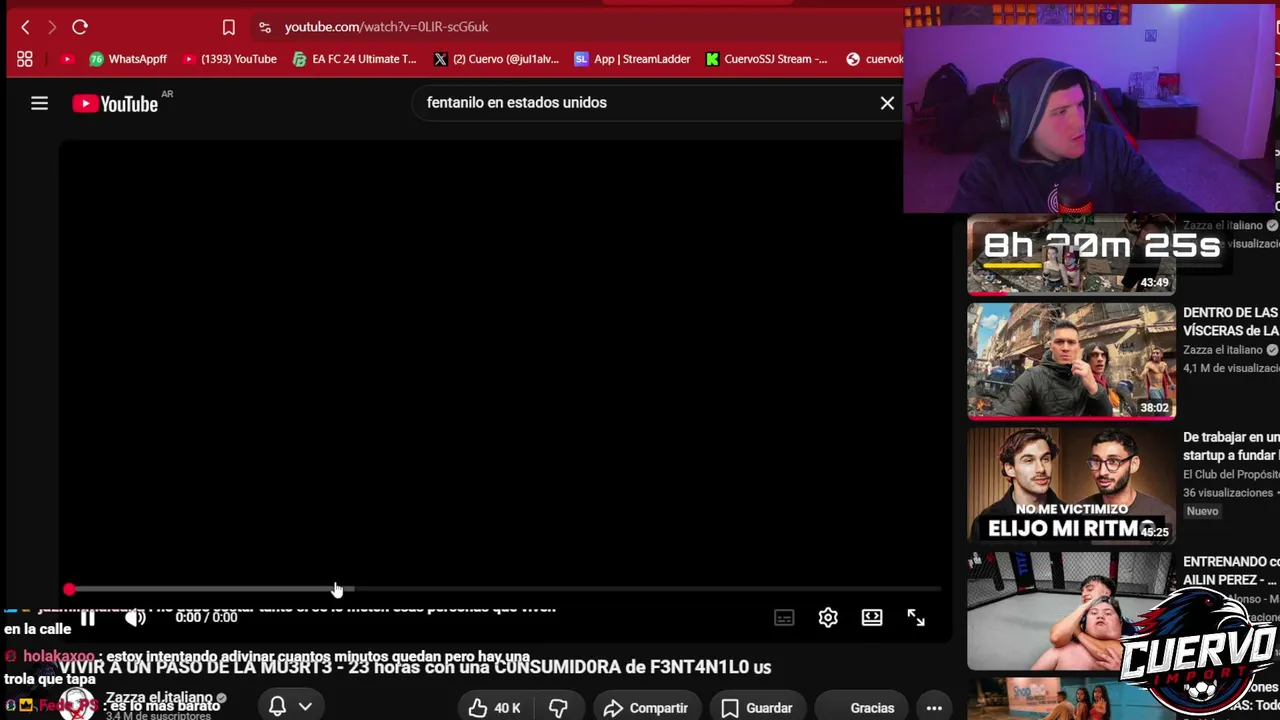Open the De trabajar en un startup title
Viewport: 1280px width, 720px height.
(1231, 447)
